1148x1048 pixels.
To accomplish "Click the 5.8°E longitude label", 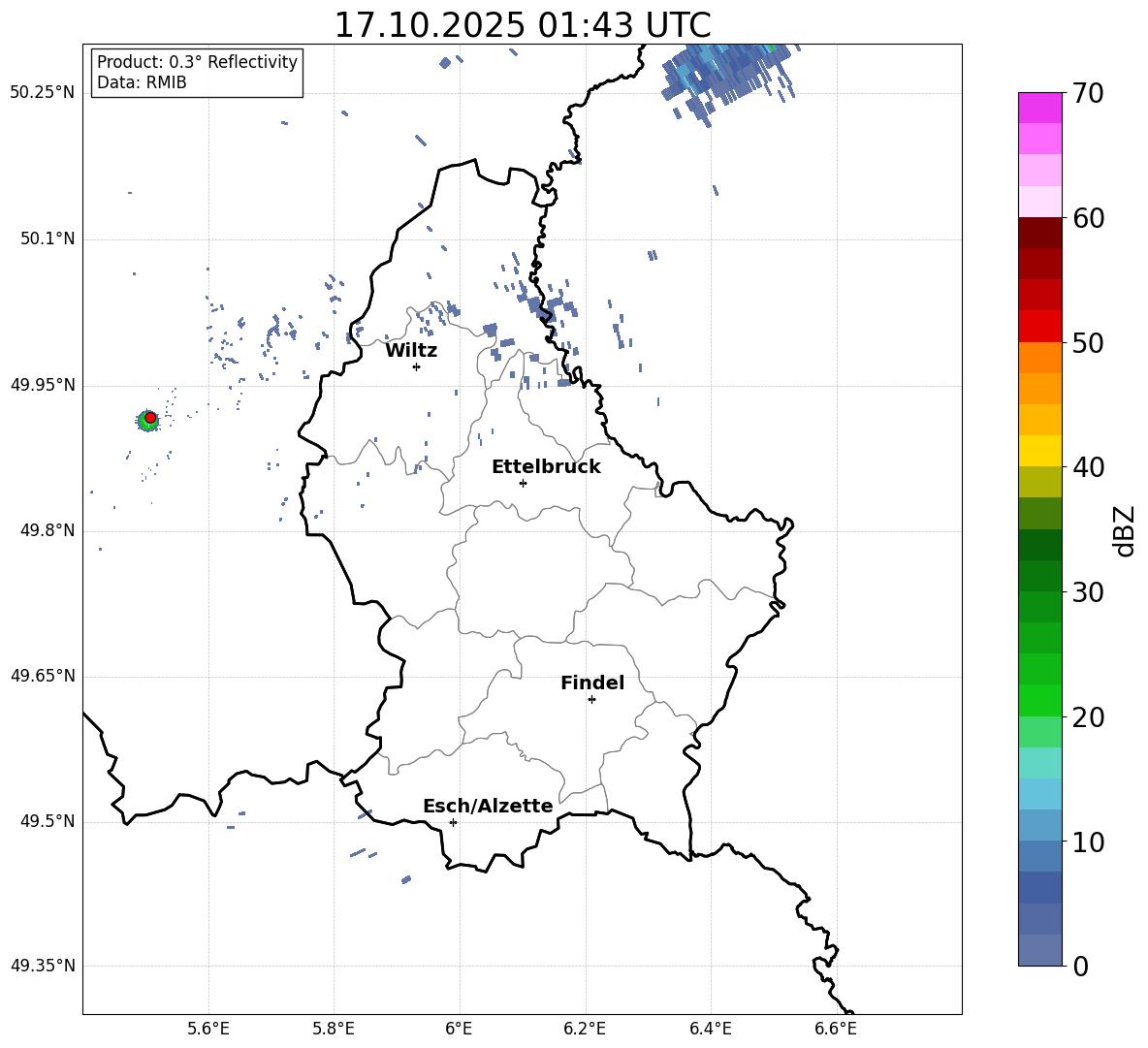I will coord(334,1029).
